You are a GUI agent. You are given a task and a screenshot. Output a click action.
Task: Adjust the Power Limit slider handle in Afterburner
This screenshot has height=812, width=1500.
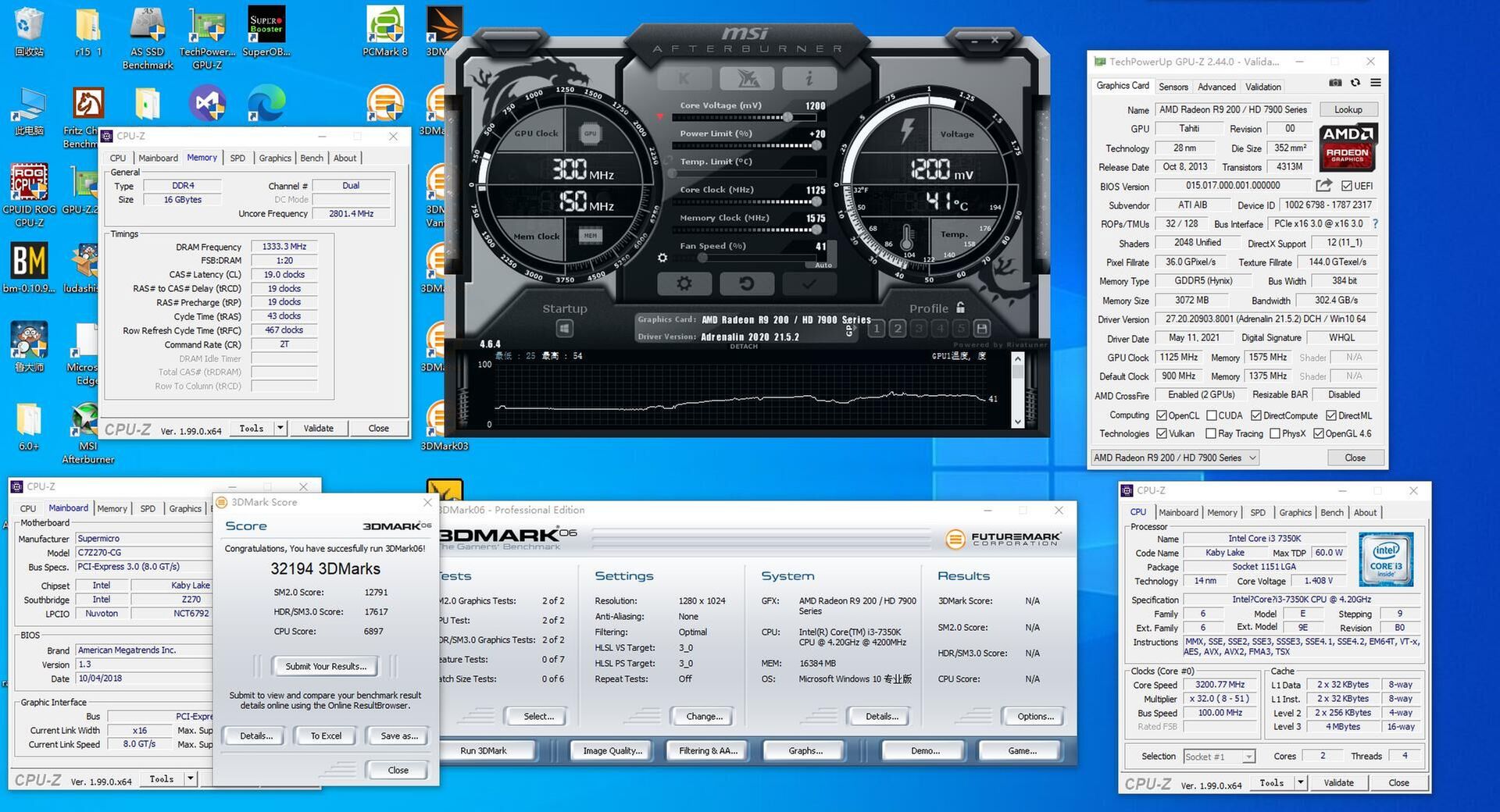pos(816,145)
